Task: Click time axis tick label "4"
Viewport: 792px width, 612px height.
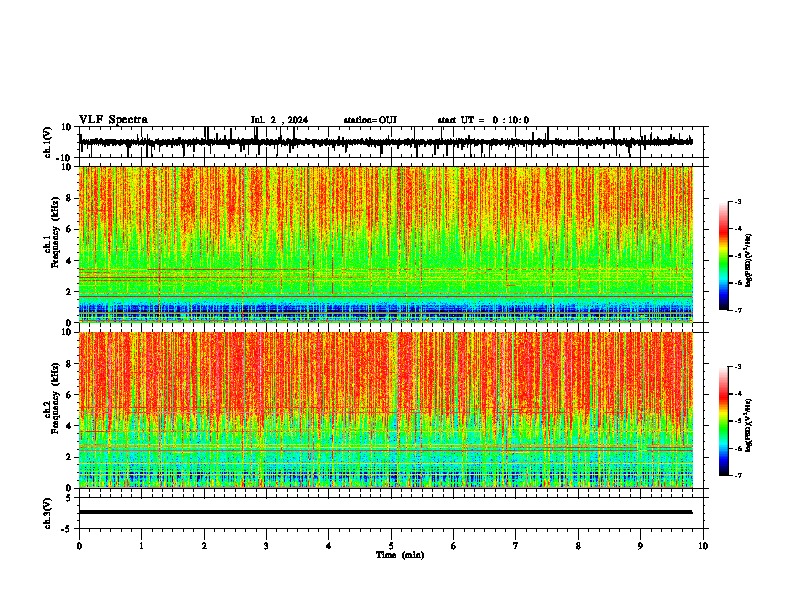Action: [x=329, y=546]
